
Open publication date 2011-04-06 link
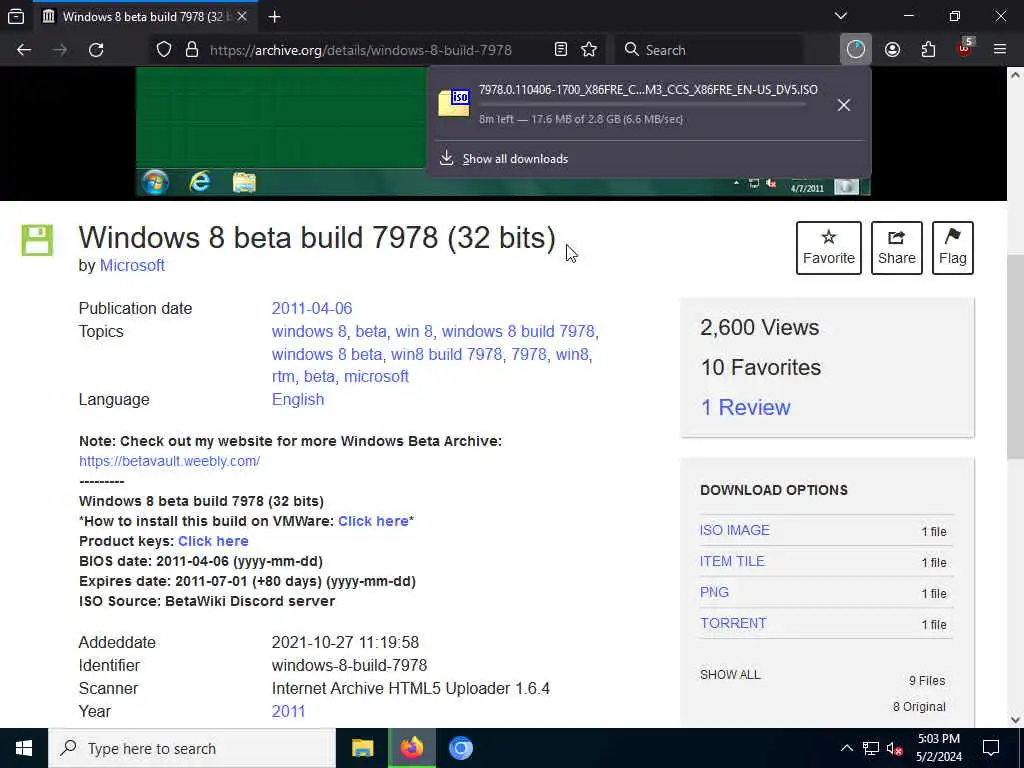click(x=312, y=308)
